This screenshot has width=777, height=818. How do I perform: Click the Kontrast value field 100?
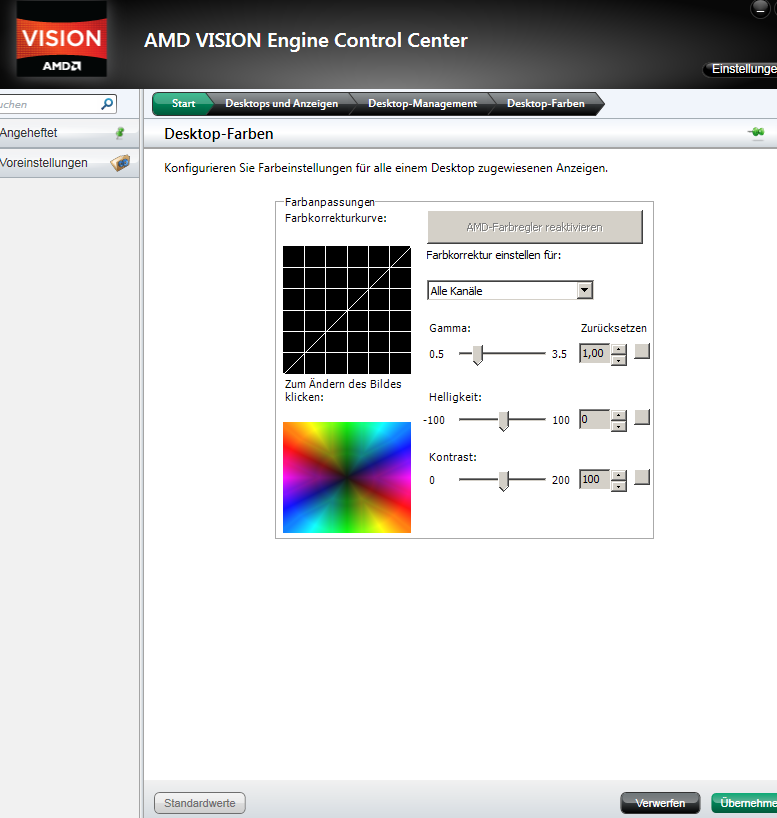point(594,479)
